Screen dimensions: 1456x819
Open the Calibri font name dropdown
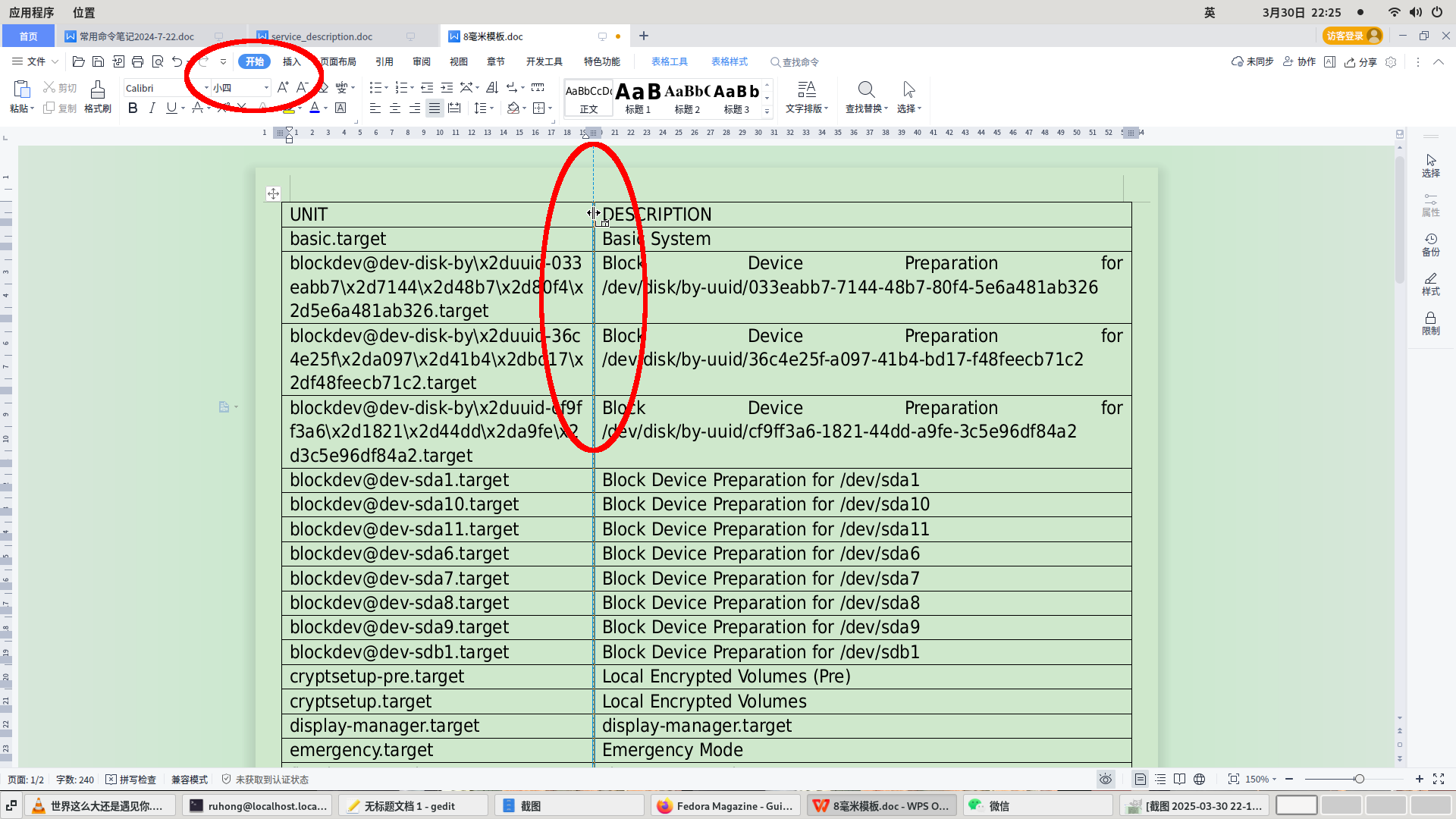206,88
